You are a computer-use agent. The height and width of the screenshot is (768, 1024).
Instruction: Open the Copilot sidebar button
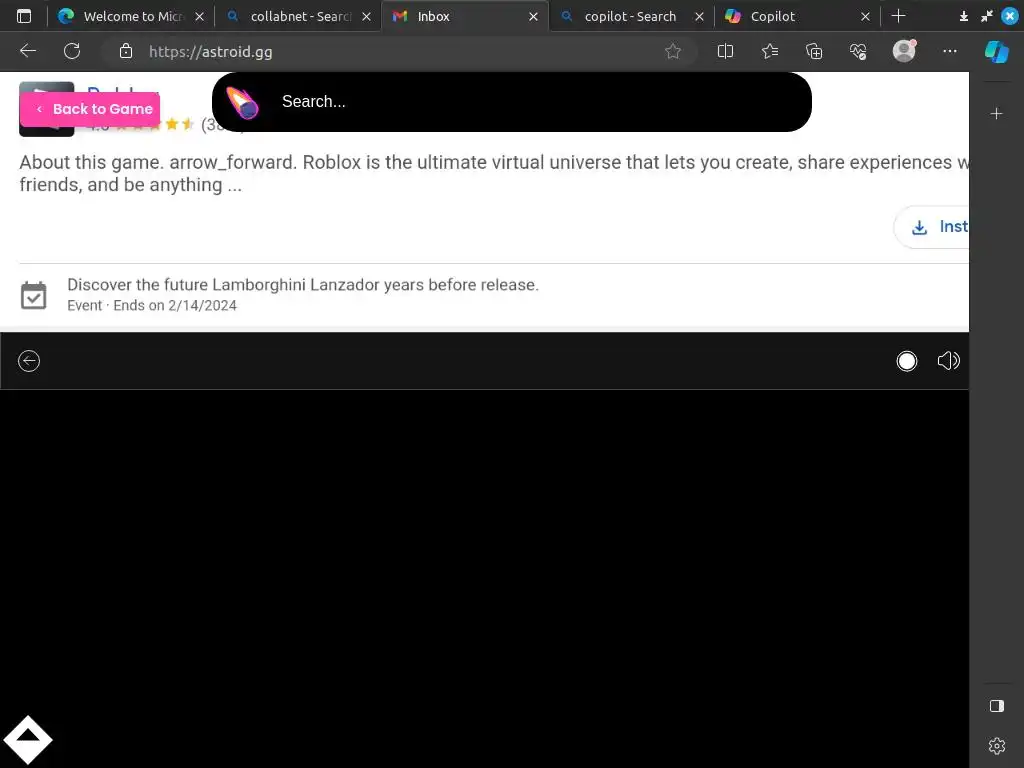point(997,52)
